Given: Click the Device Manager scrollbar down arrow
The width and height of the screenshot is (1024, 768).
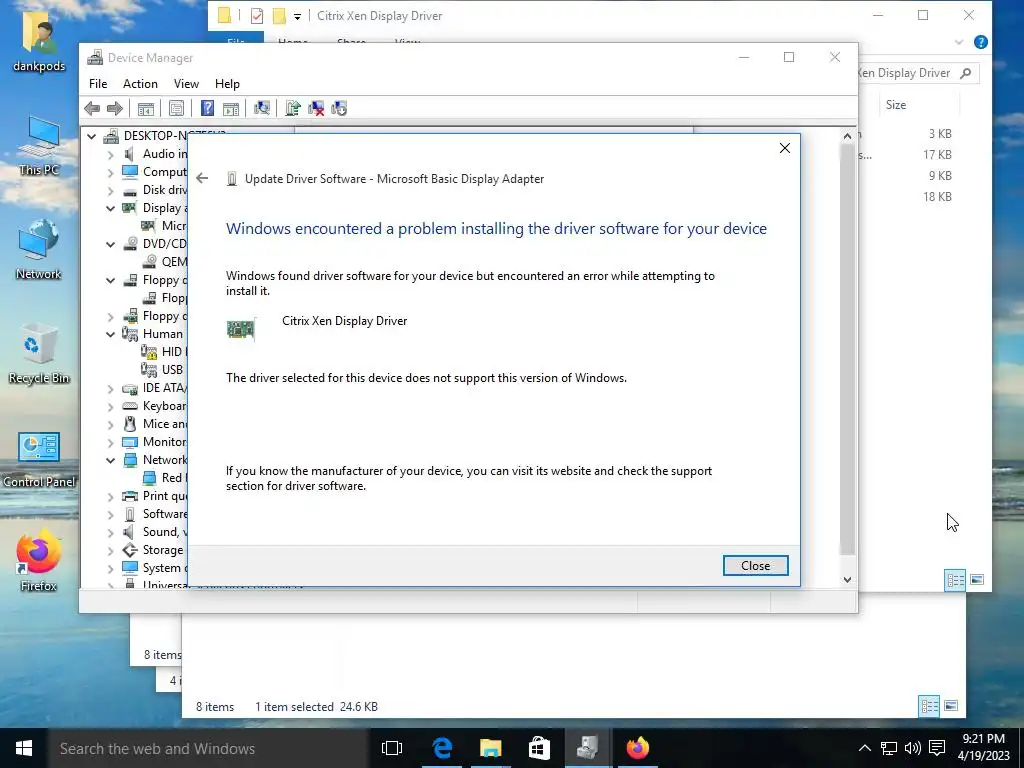Looking at the screenshot, I should coord(847,579).
